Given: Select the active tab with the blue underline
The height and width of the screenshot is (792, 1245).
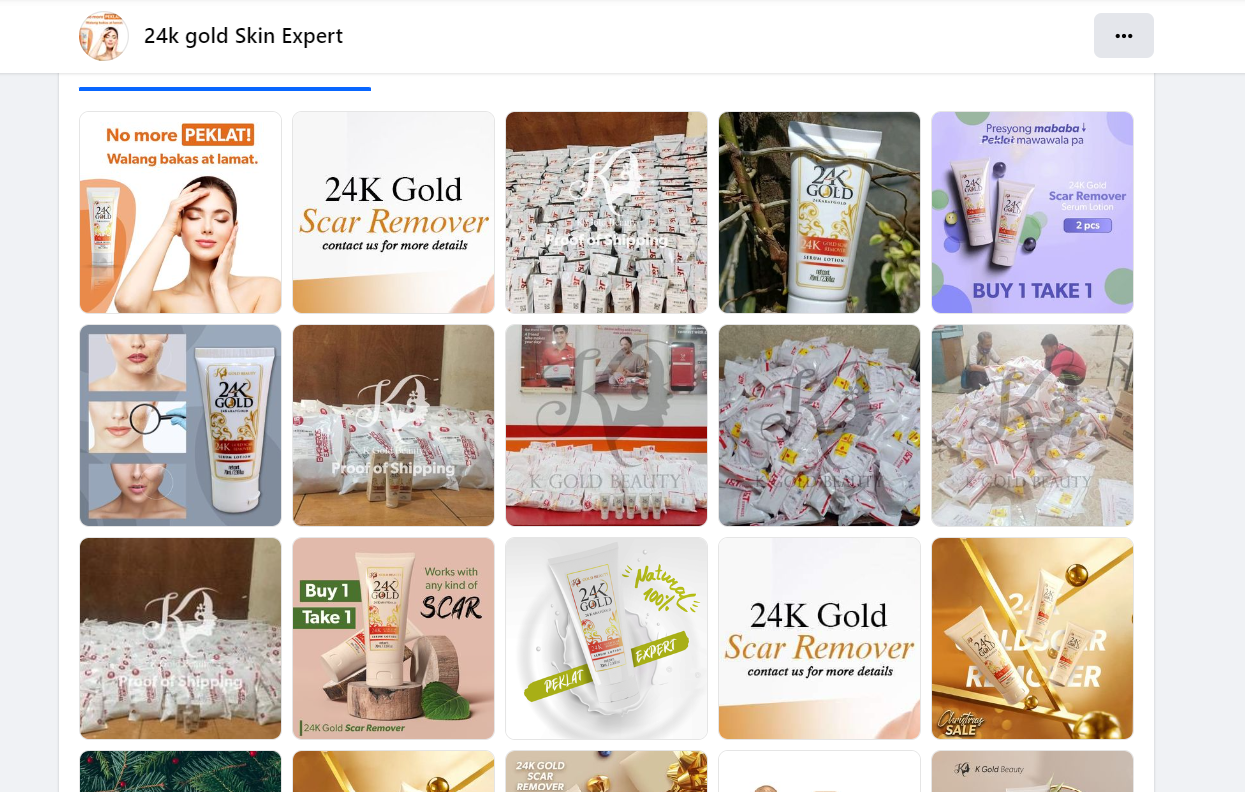Looking at the screenshot, I should [x=225, y=82].
